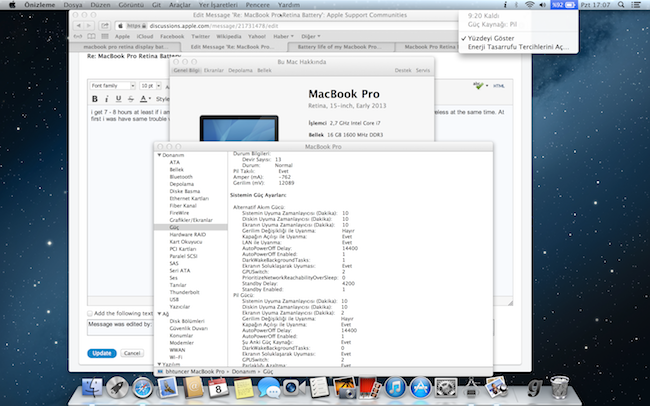The image size is (650, 406).
Task: Open Araçlar menu in menu bar
Action: pyautogui.click(x=180, y=5)
